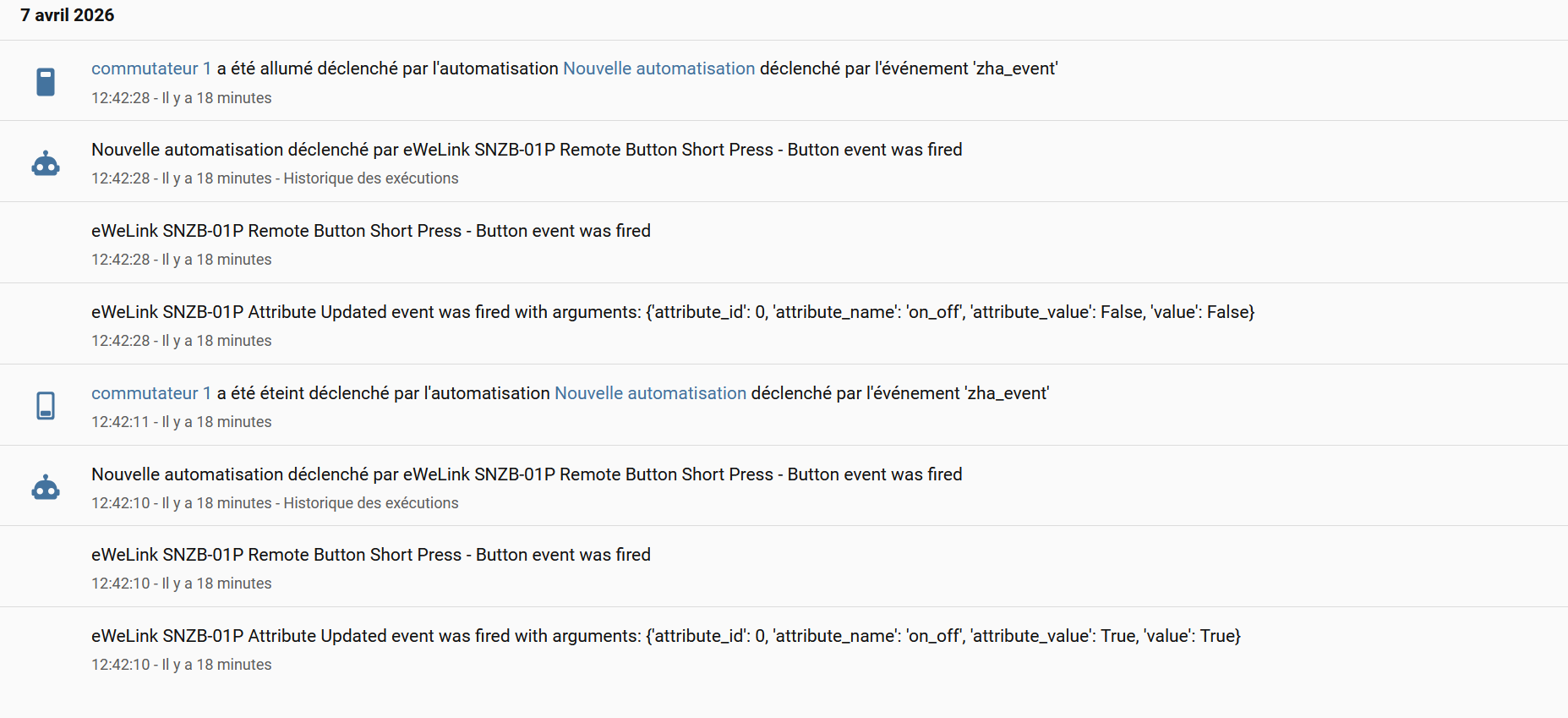
Task: Click the 12:42:28 timestamp under the Attribute False entry
Action: pyautogui.click(x=120, y=341)
